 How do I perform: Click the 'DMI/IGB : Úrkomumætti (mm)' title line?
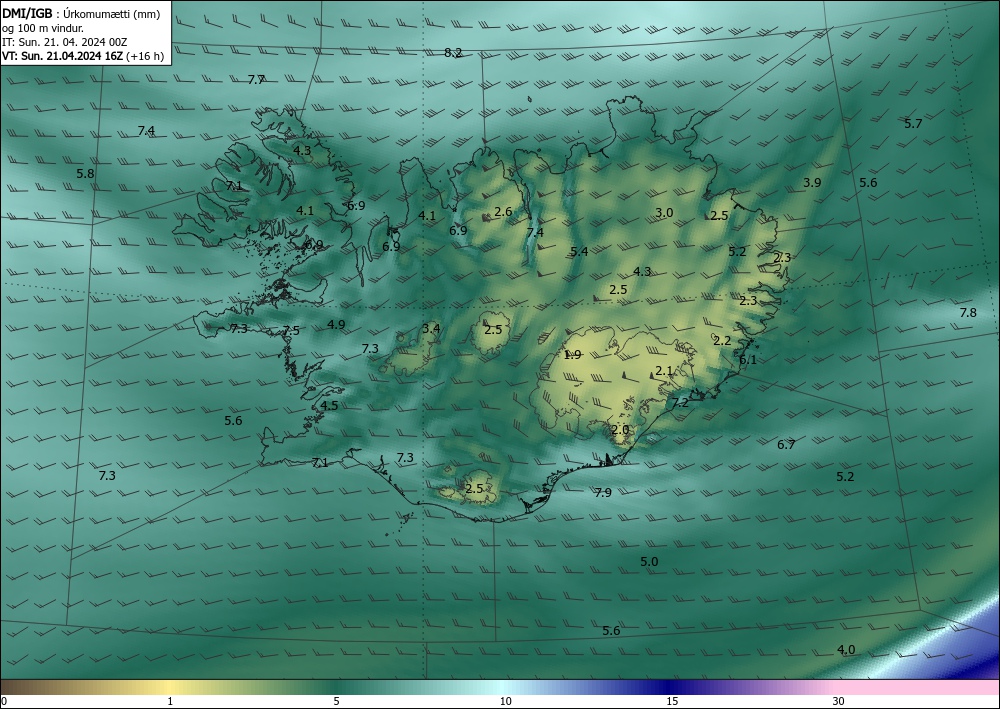pos(81,14)
